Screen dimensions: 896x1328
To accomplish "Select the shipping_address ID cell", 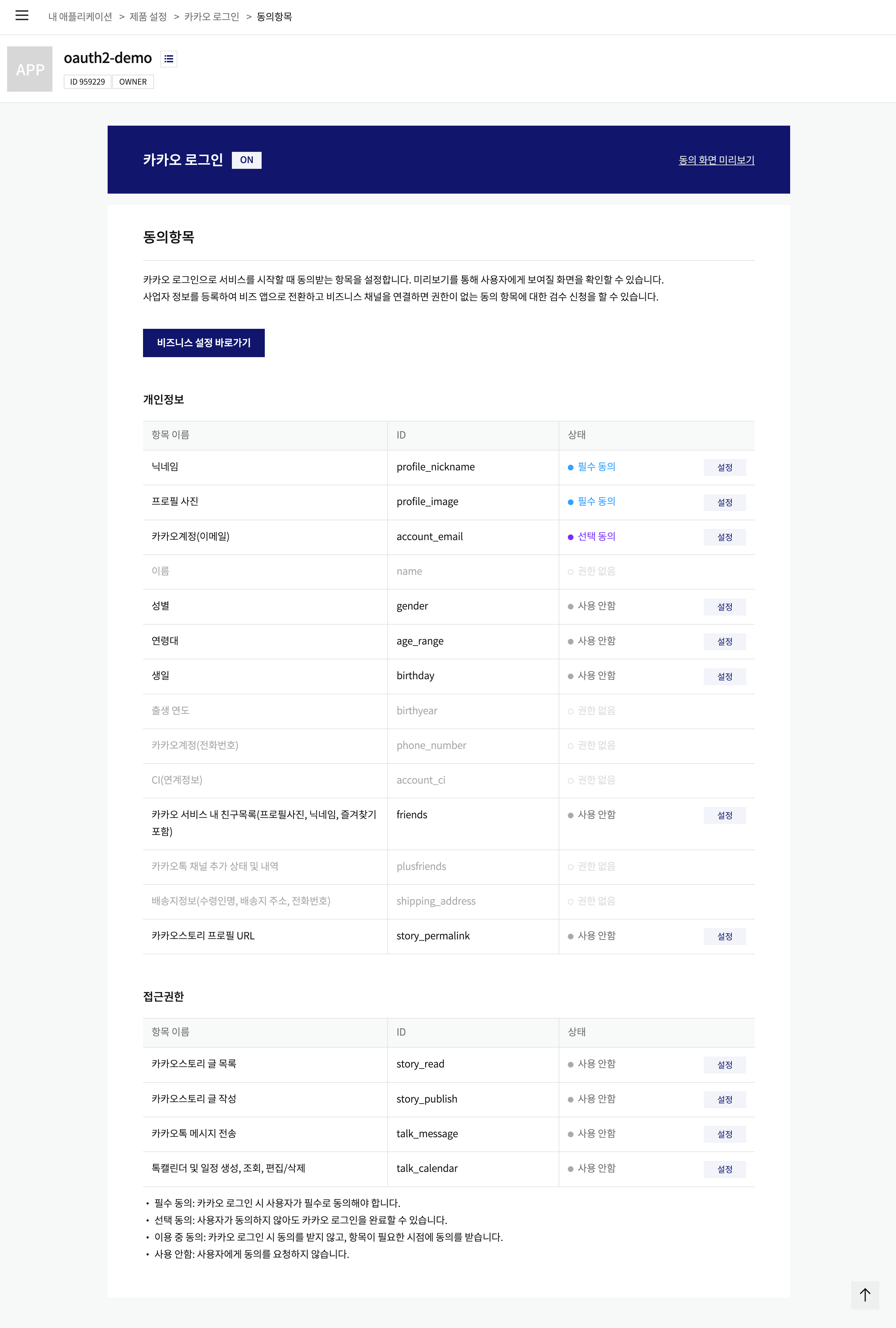I will (x=473, y=902).
